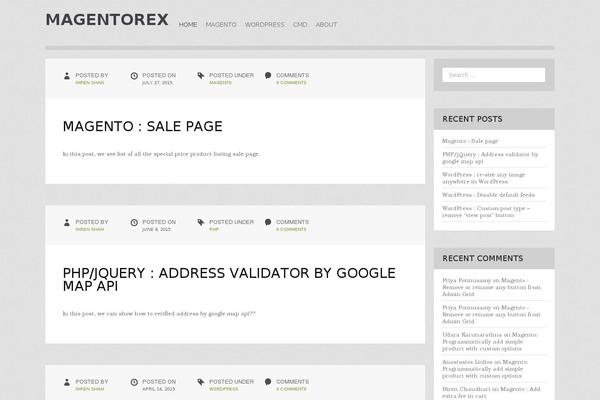Click the tag icon above the WordPress category
This screenshot has width=600, height=400.
[x=201, y=382]
